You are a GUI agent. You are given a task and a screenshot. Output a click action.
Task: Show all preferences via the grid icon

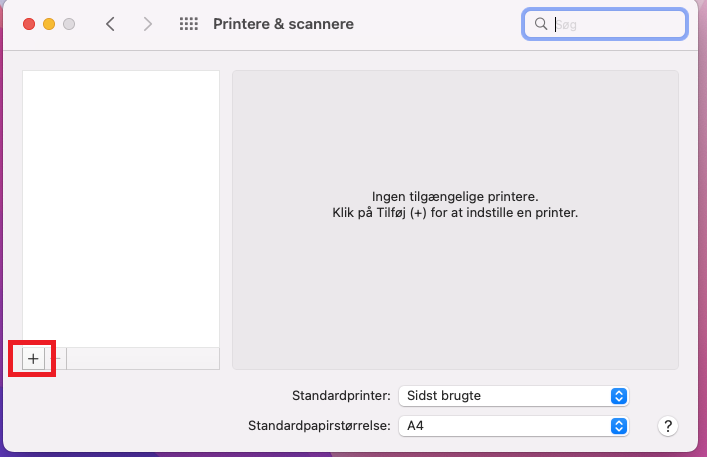click(x=188, y=24)
